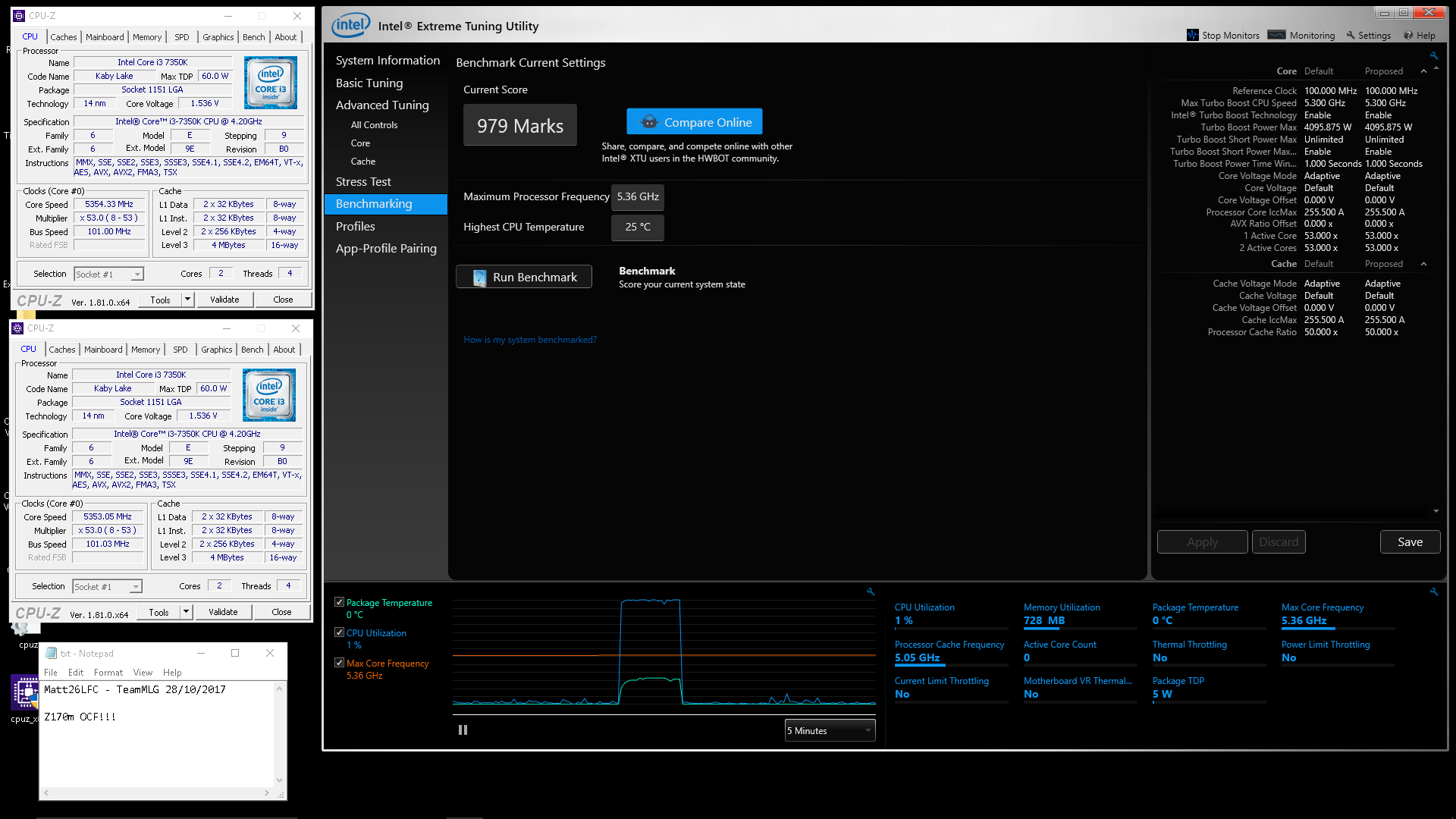Viewport: 1456px width, 819px height.
Task: Click bottom CPU-Z window title icon
Action: pos(17,328)
